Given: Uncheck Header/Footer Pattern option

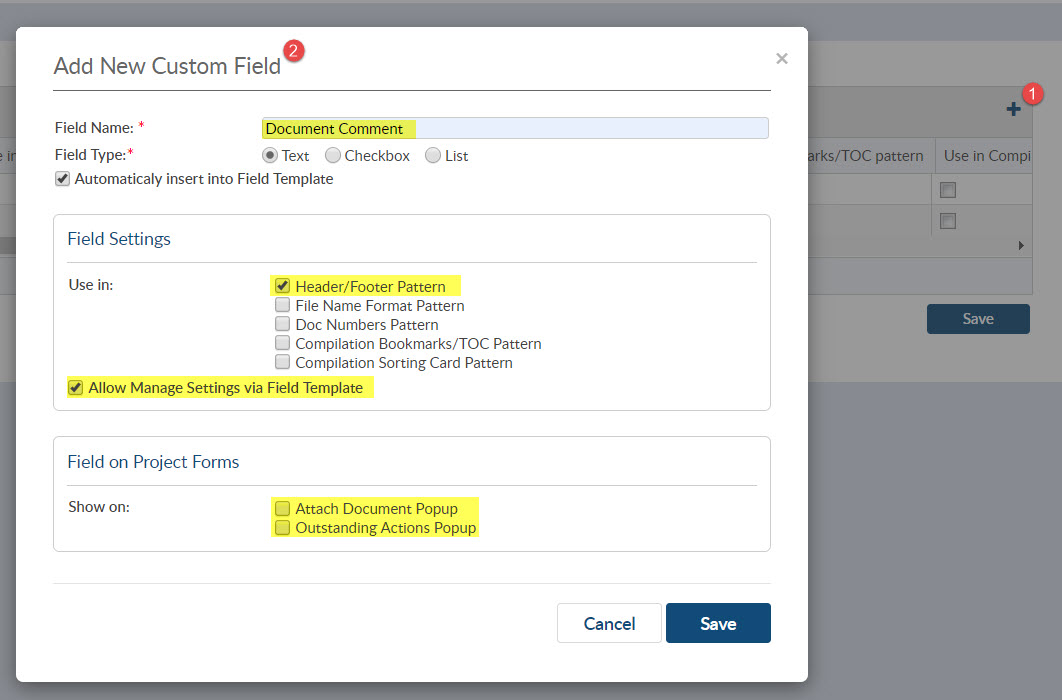Looking at the screenshot, I should [283, 286].
